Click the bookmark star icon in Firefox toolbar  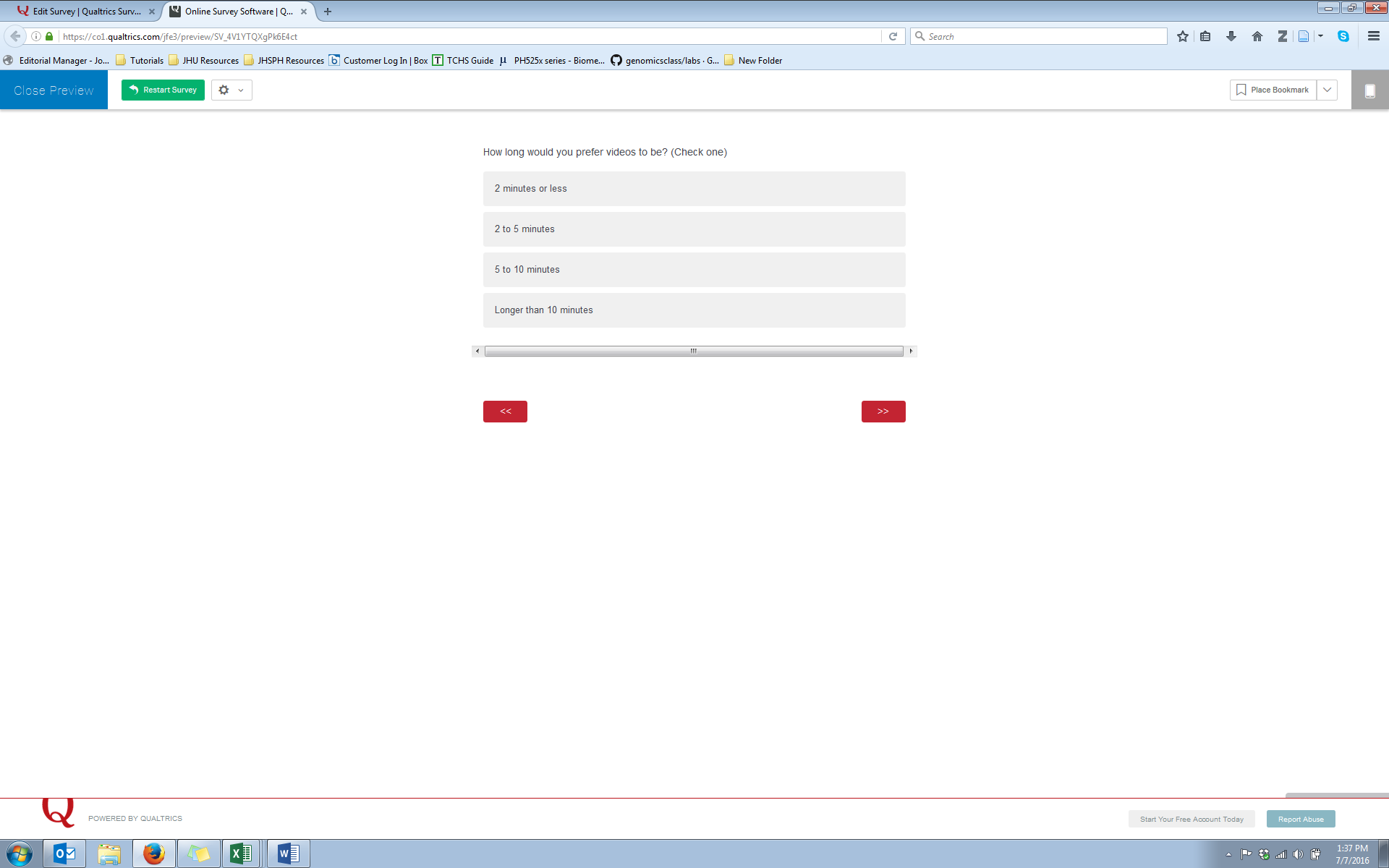tap(1182, 36)
